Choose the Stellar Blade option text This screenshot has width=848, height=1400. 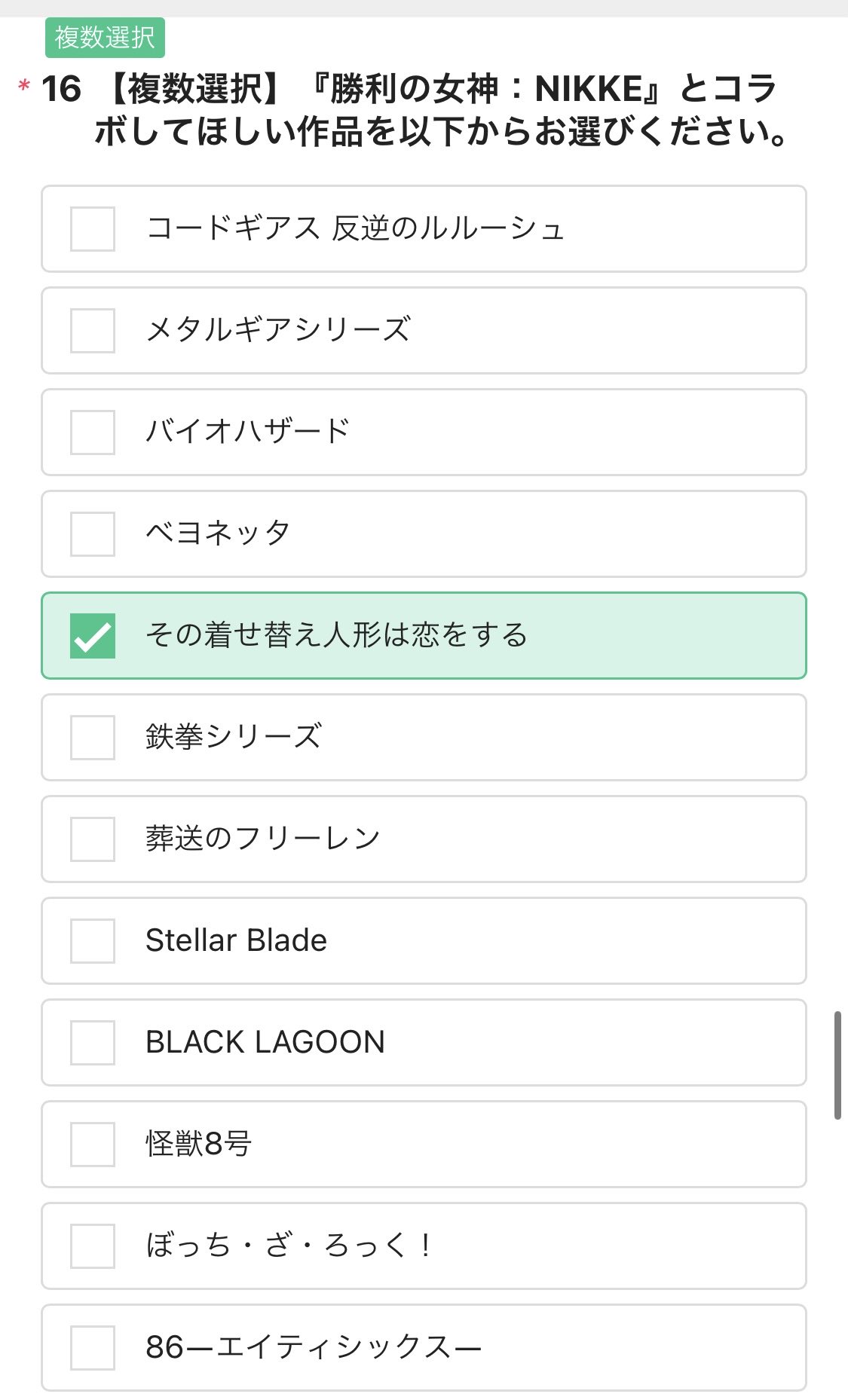[236, 941]
